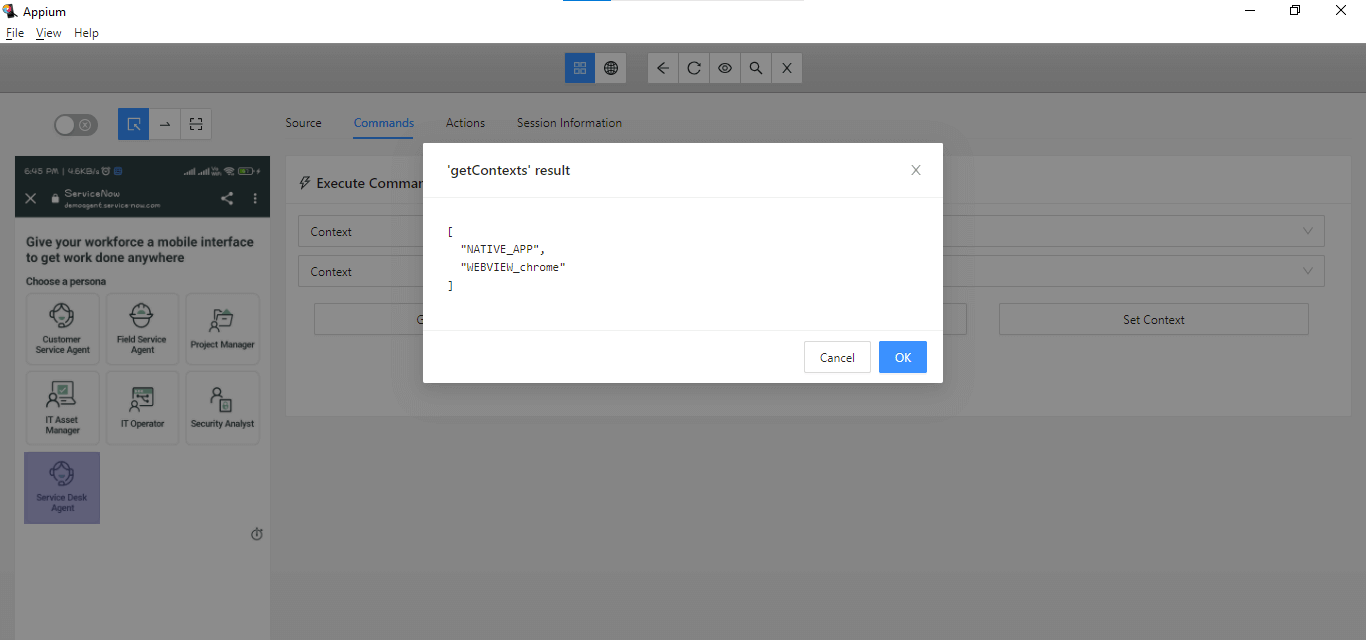
Task: Open the first Context dropdown
Action: click(x=1307, y=231)
